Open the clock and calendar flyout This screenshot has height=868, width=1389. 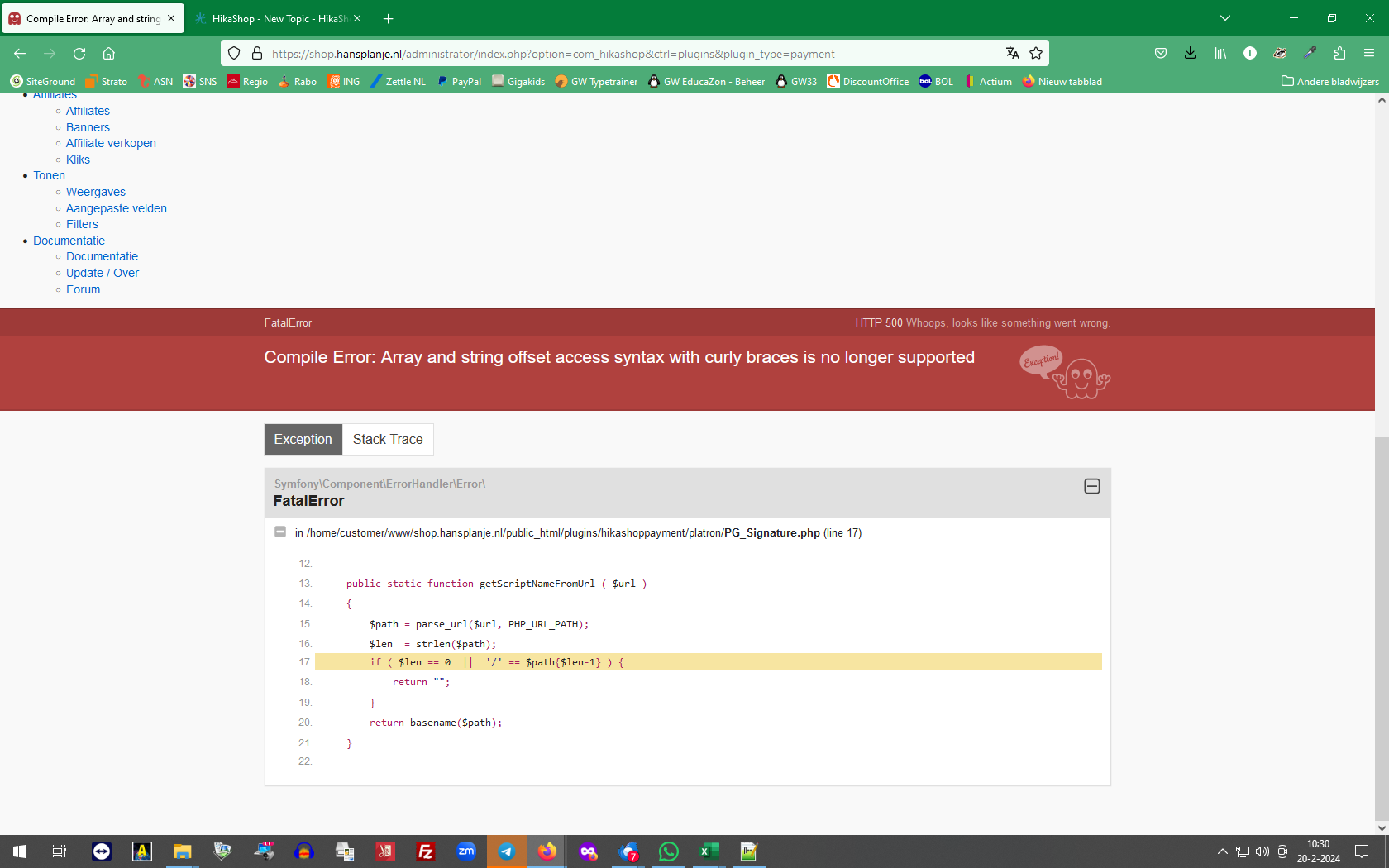pos(1319,851)
